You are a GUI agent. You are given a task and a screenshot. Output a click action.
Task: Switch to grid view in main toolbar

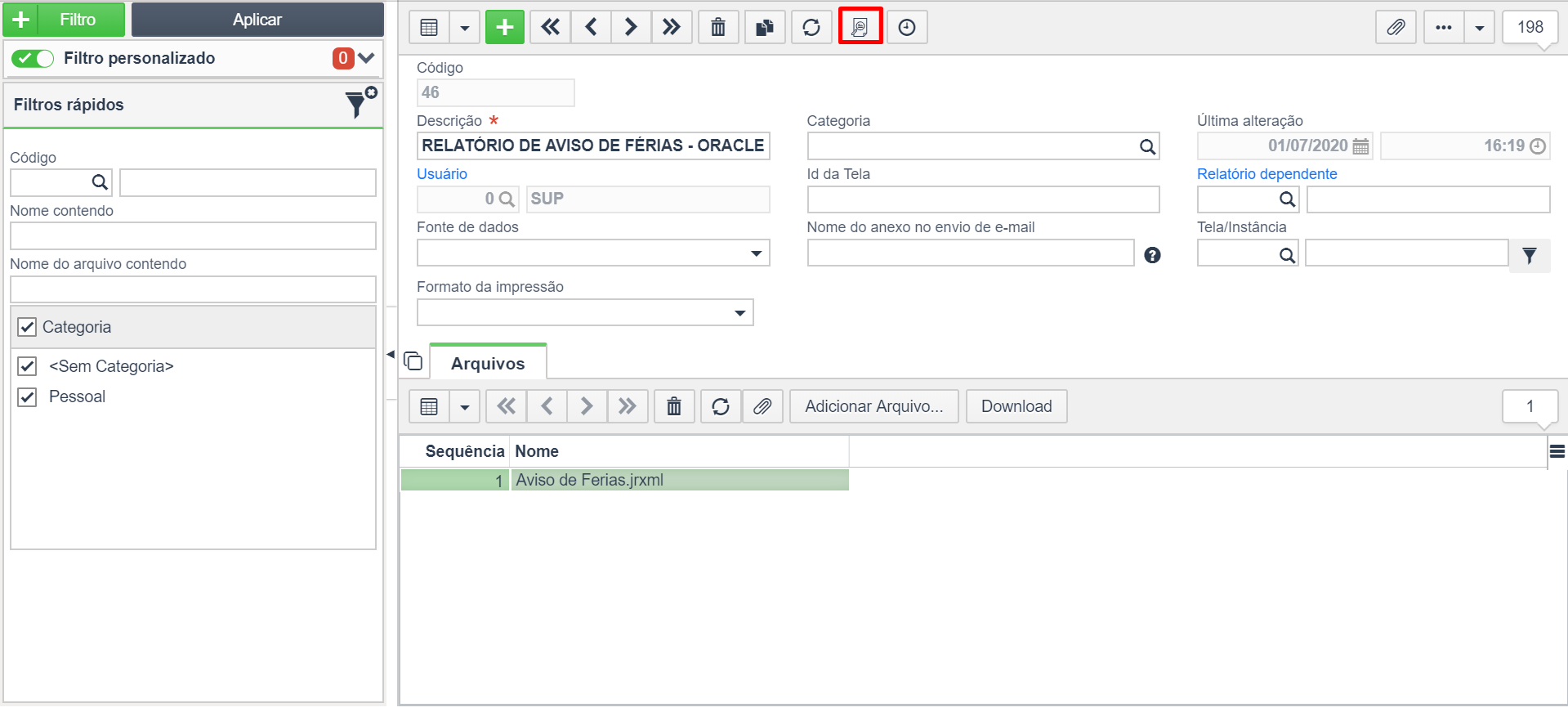[429, 27]
